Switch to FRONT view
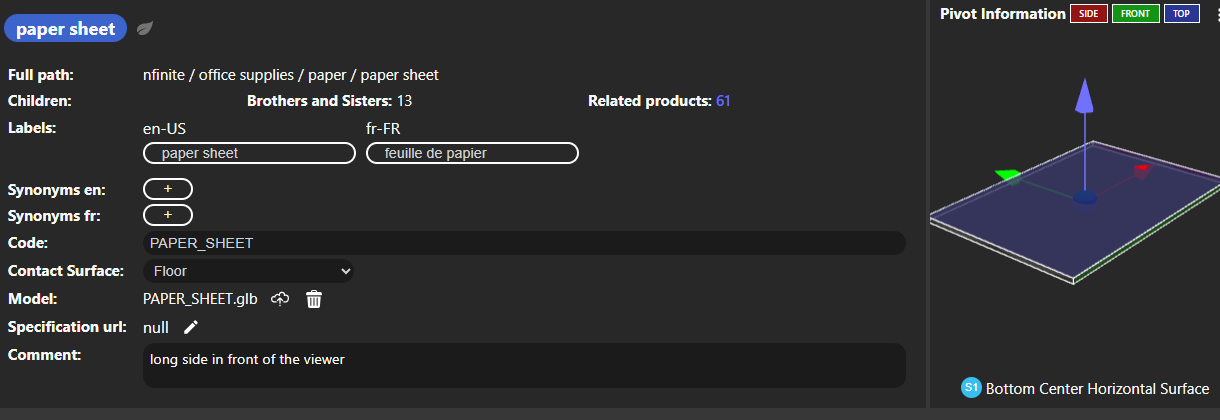The height and width of the screenshot is (420, 1220). [1135, 14]
